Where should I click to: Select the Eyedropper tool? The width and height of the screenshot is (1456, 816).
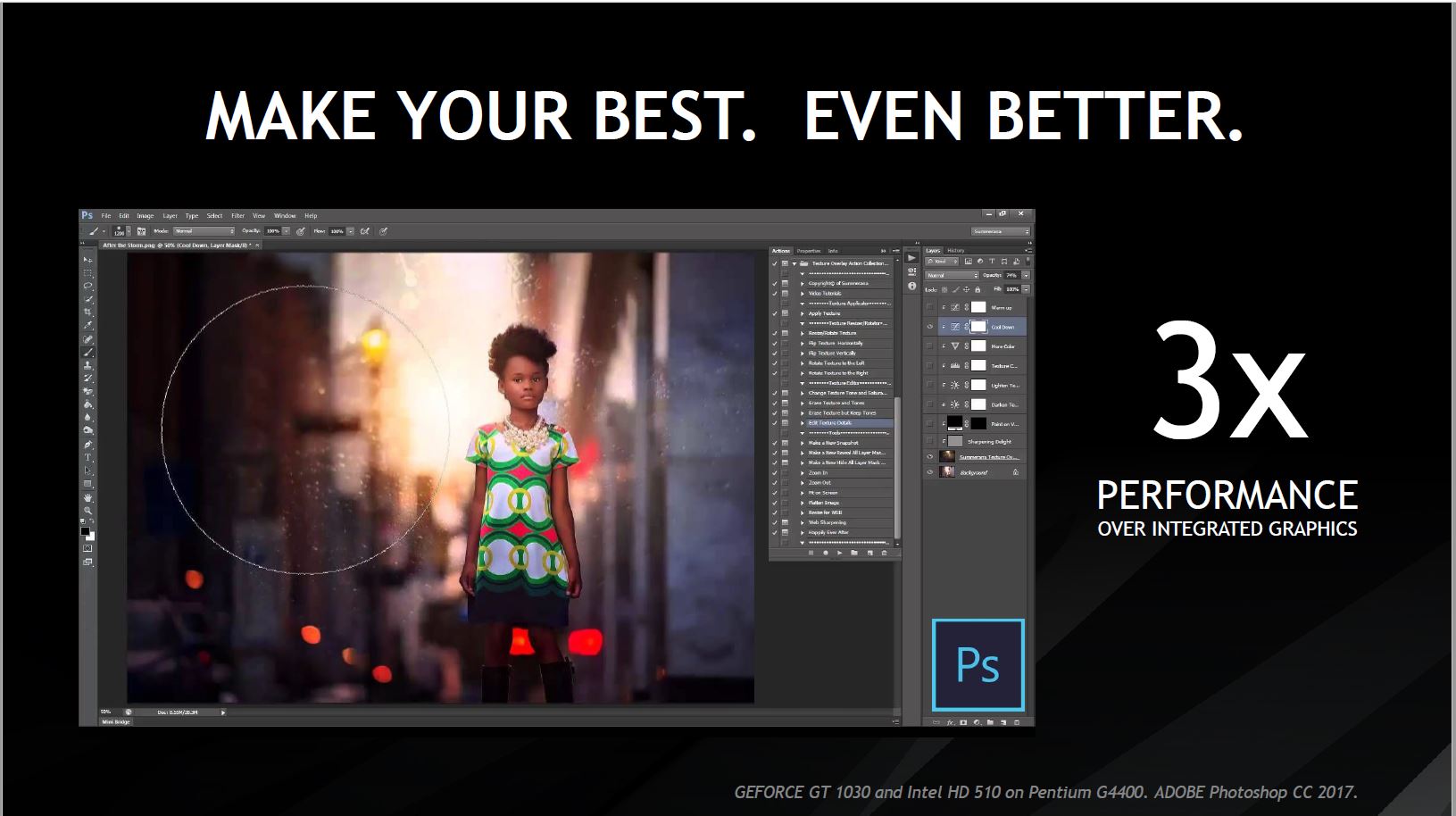pos(87,325)
